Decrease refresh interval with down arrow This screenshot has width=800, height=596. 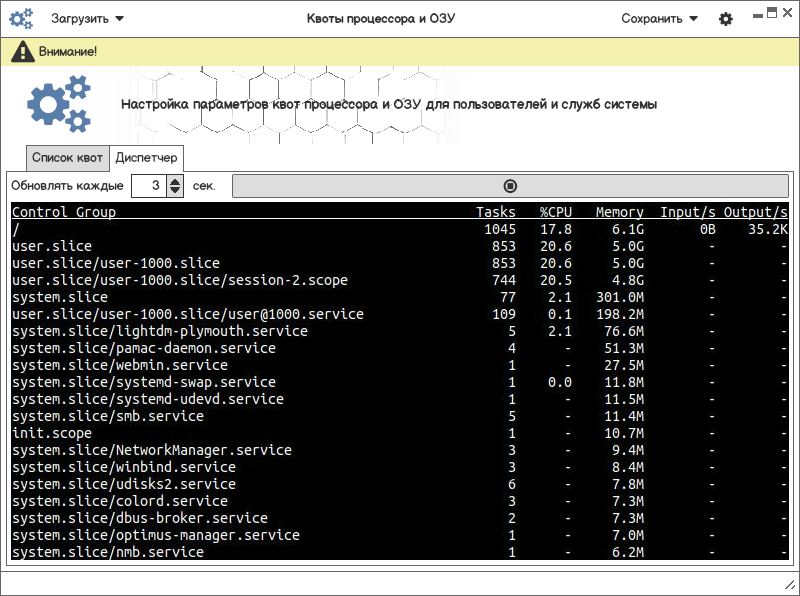tap(175, 191)
